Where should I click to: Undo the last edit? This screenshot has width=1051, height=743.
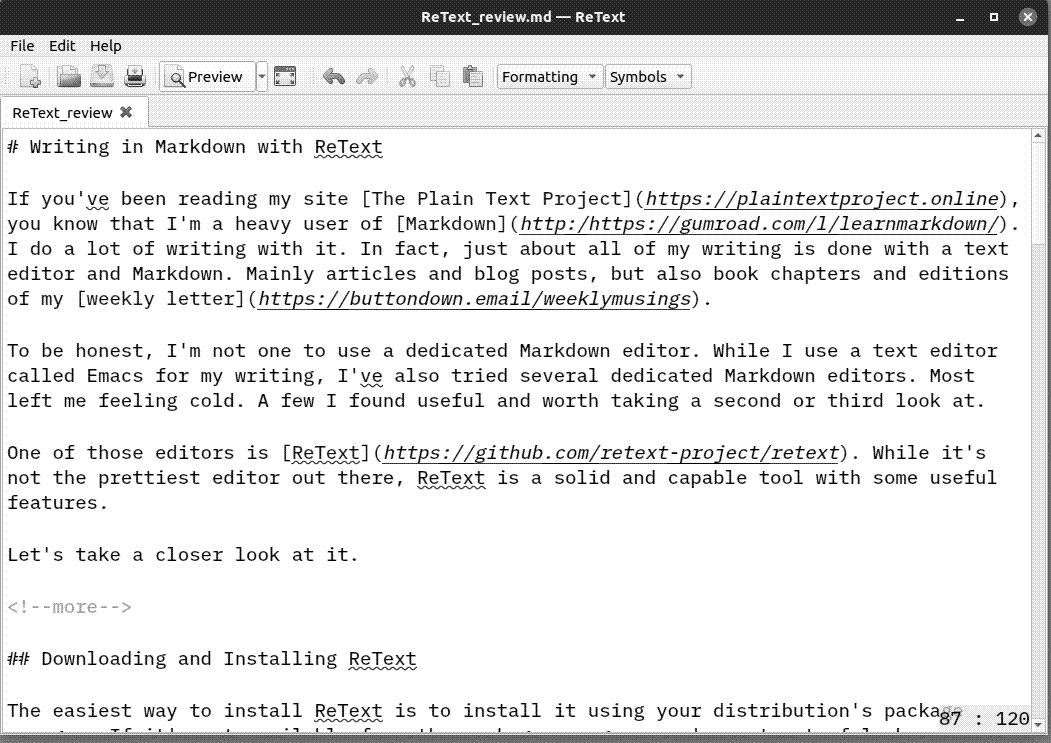[333, 77]
